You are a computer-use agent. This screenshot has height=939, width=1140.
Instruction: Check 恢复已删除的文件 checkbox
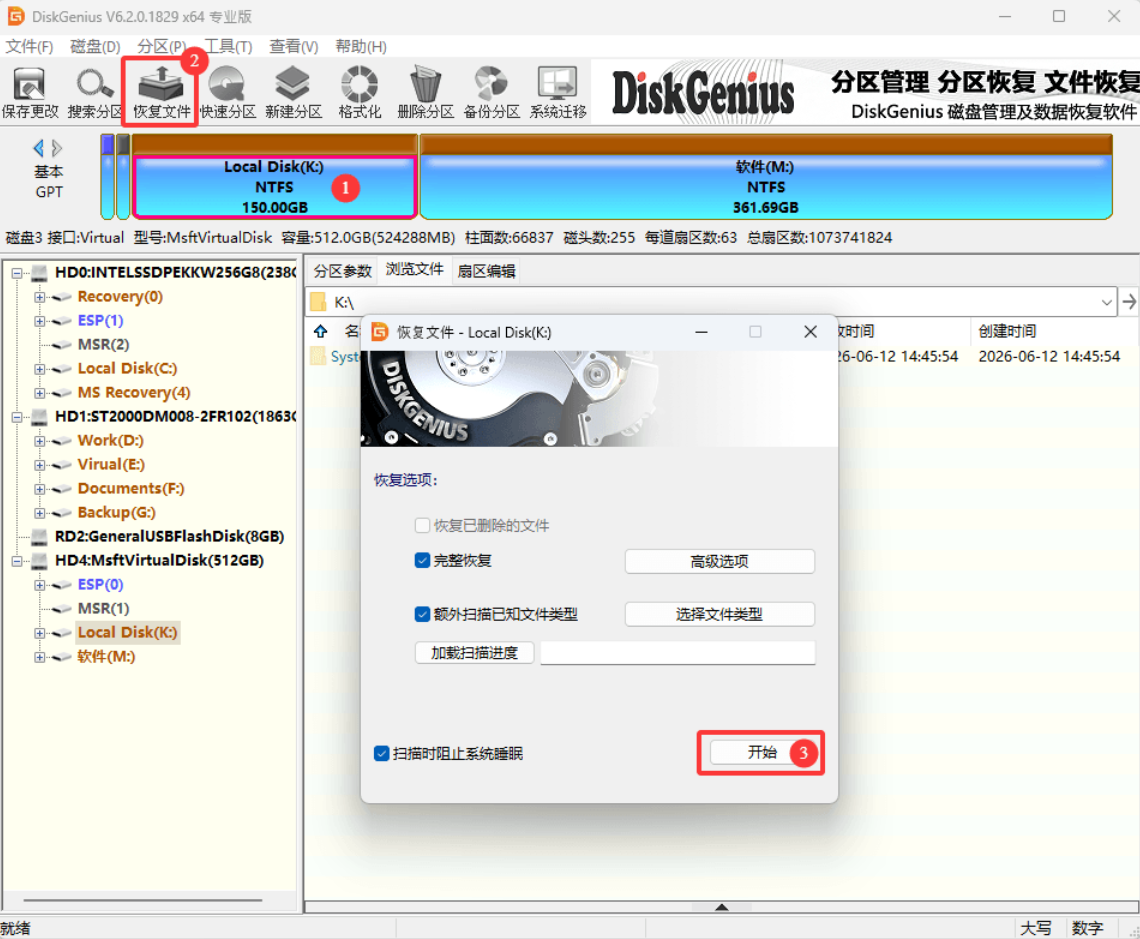pyautogui.click(x=422, y=525)
